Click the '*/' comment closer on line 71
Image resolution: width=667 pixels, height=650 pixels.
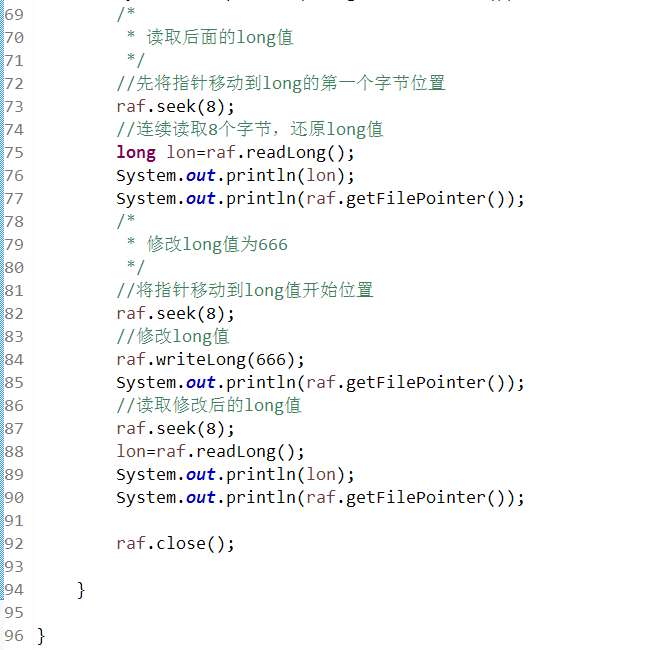136,60
